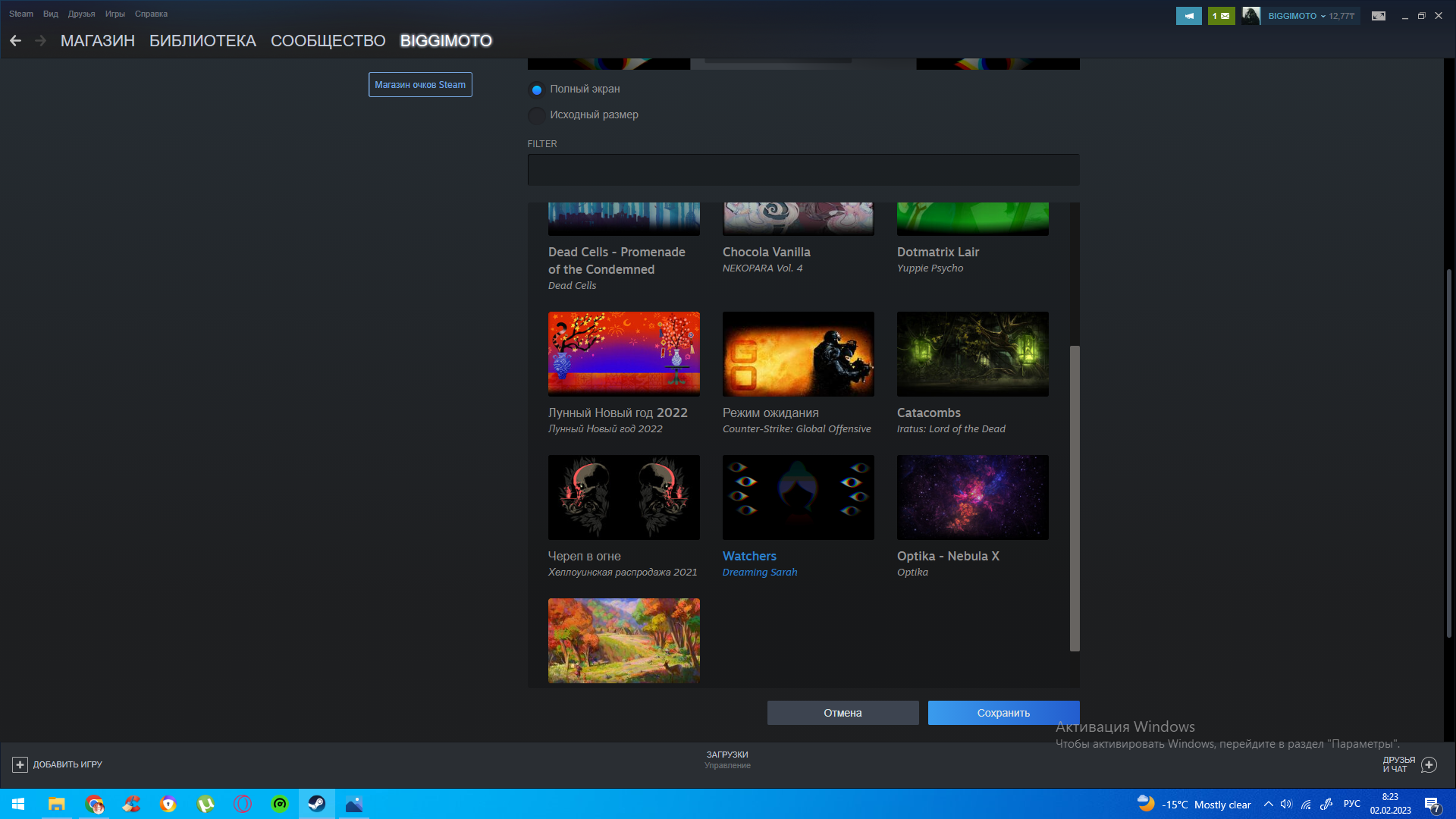Select the Полный экран radio option
Screen dimensions: 1456x819
537,89
